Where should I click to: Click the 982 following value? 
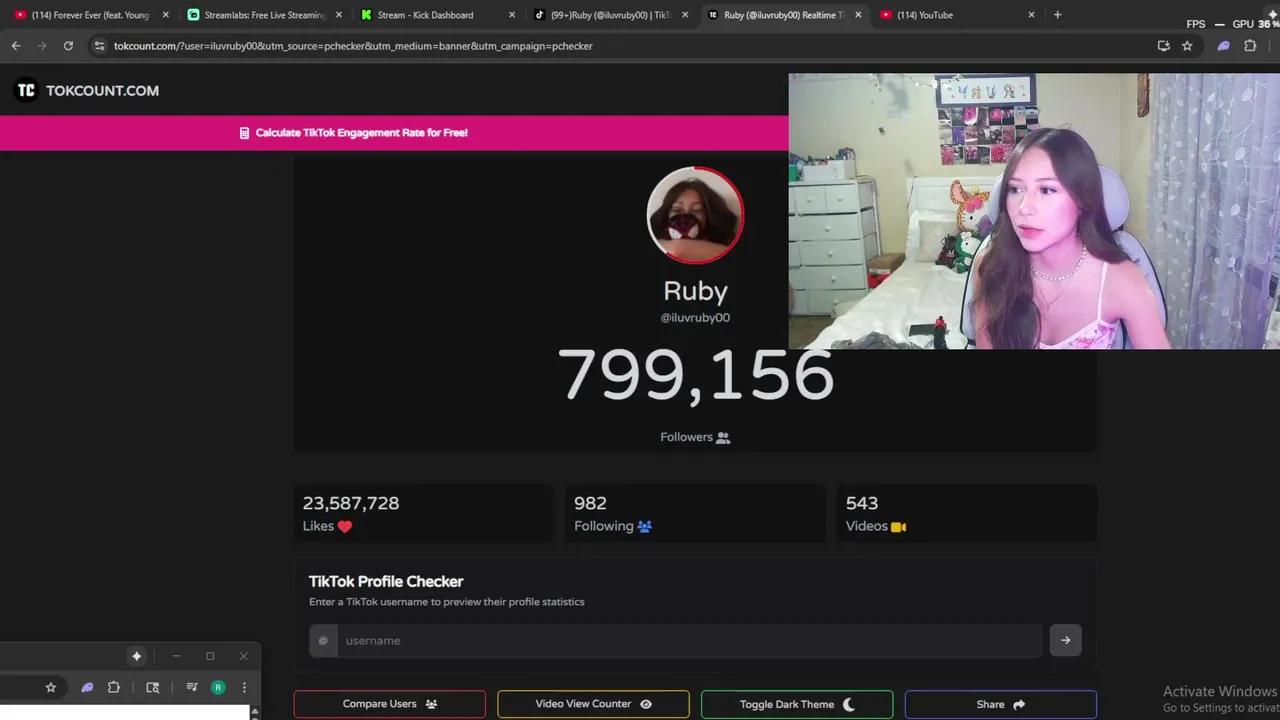click(590, 503)
